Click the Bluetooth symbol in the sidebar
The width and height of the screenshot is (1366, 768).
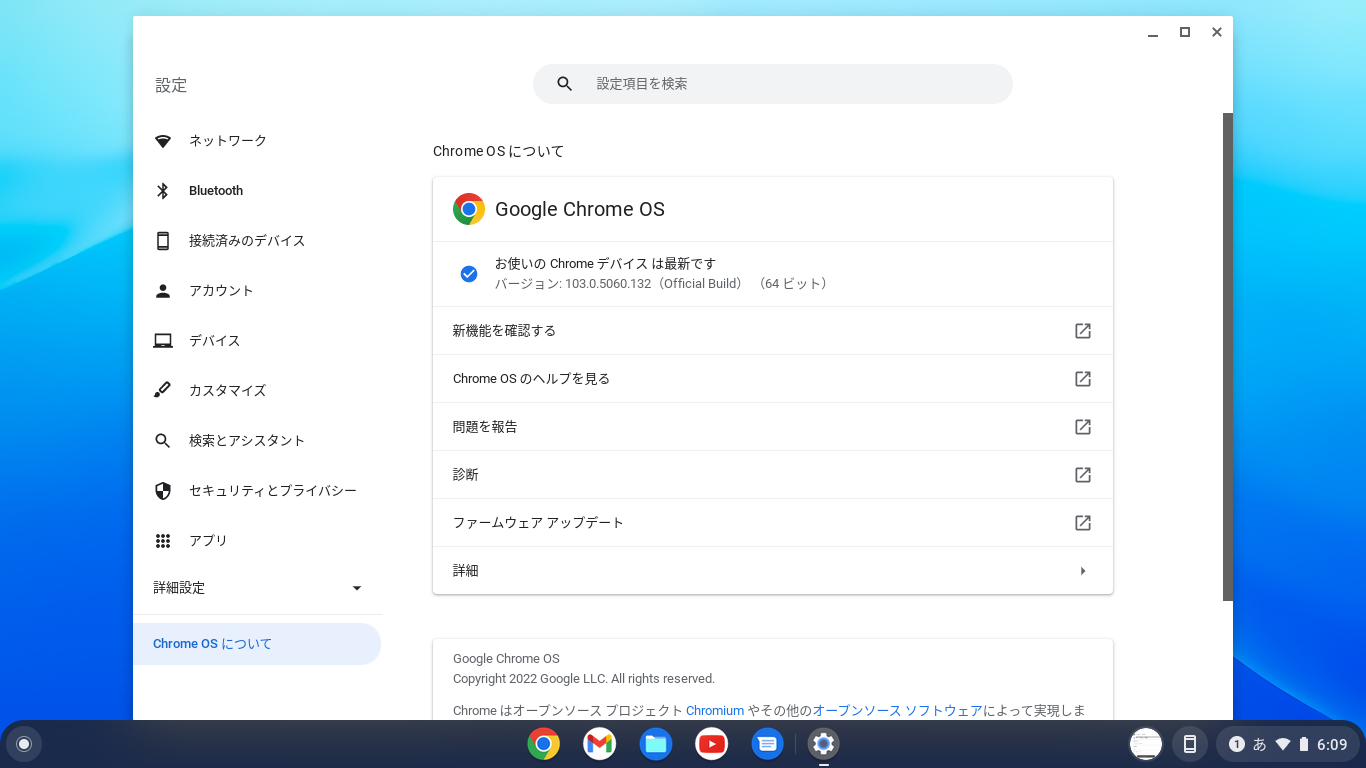163,191
